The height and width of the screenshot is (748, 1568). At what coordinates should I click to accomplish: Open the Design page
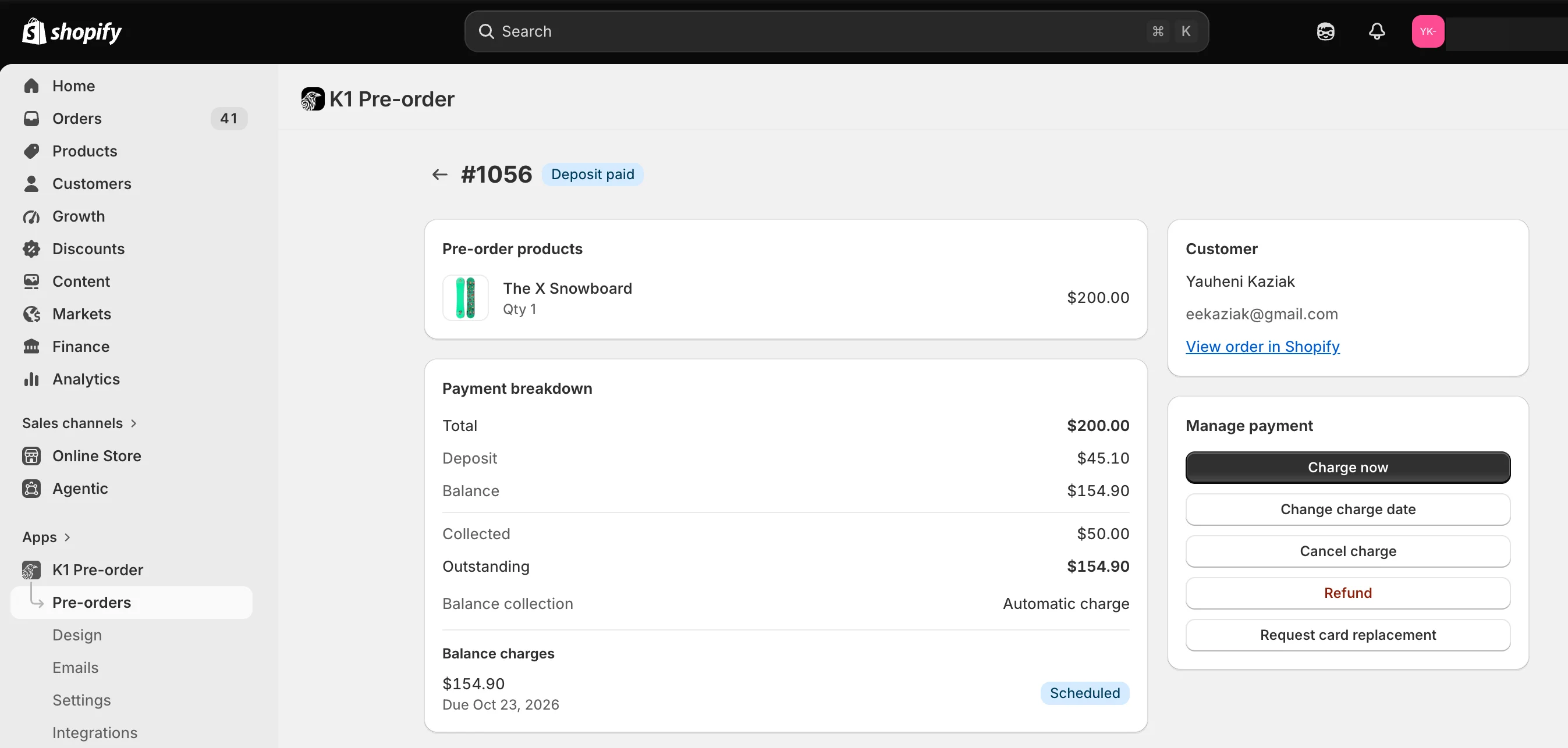[x=77, y=635]
